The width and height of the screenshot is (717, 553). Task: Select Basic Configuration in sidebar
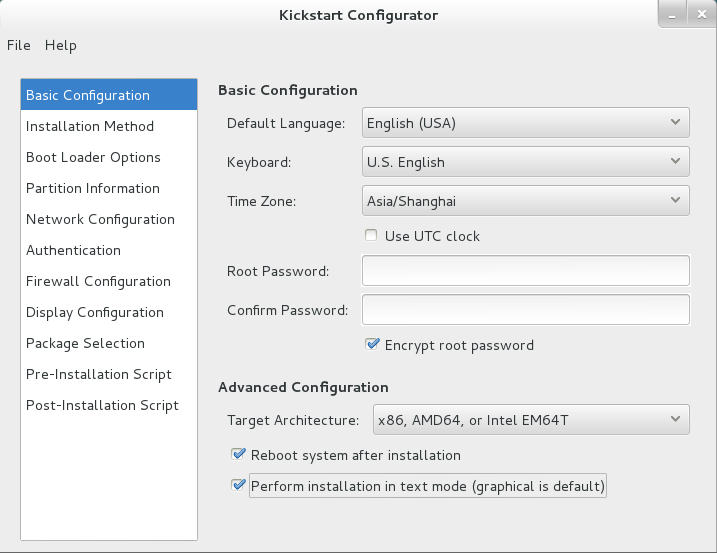point(88,95)
